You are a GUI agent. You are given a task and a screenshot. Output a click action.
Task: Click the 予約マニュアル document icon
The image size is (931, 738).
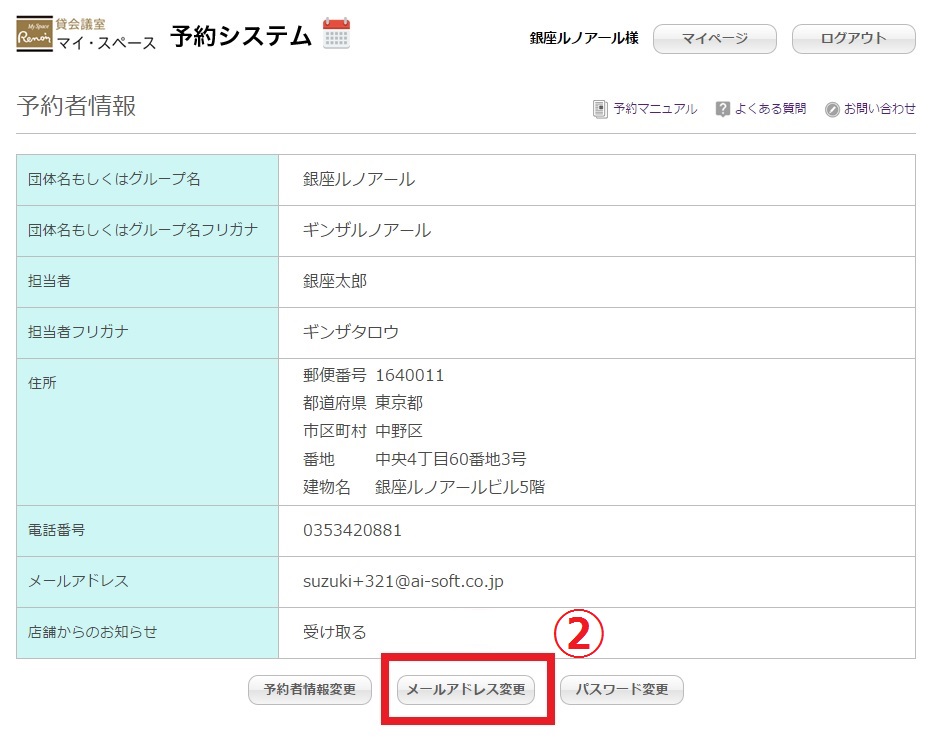(600, 109)
